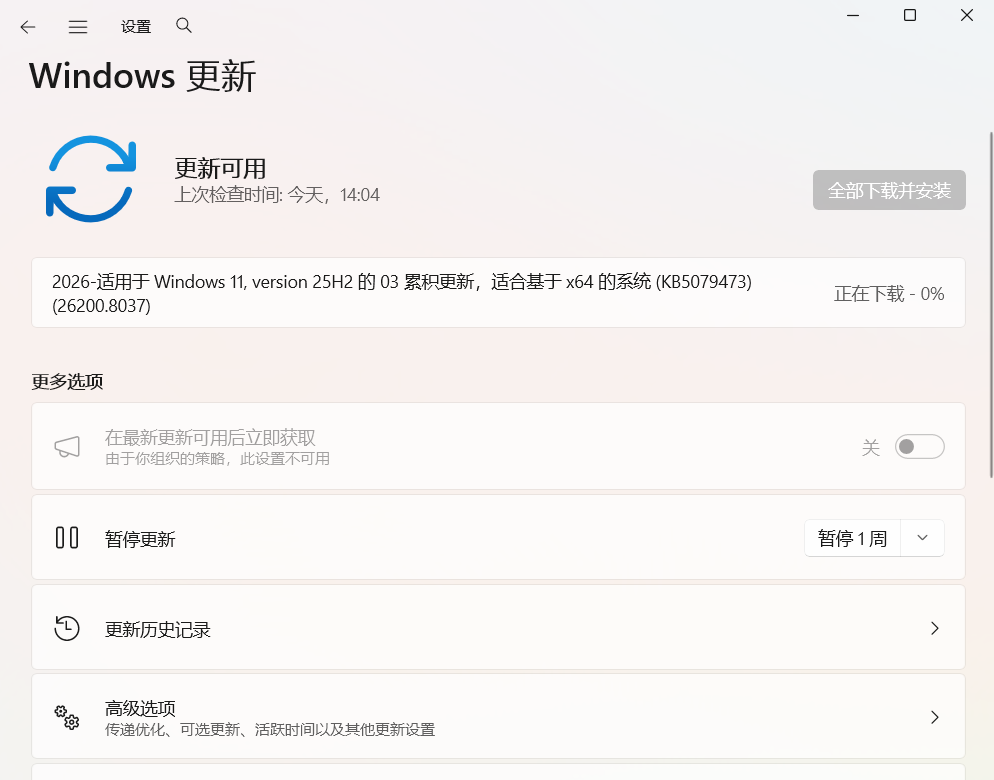Viewport: 994px width, 780px height.
Task: Open 高级选项 via its chevron
Action: click(x=934, y=717)
